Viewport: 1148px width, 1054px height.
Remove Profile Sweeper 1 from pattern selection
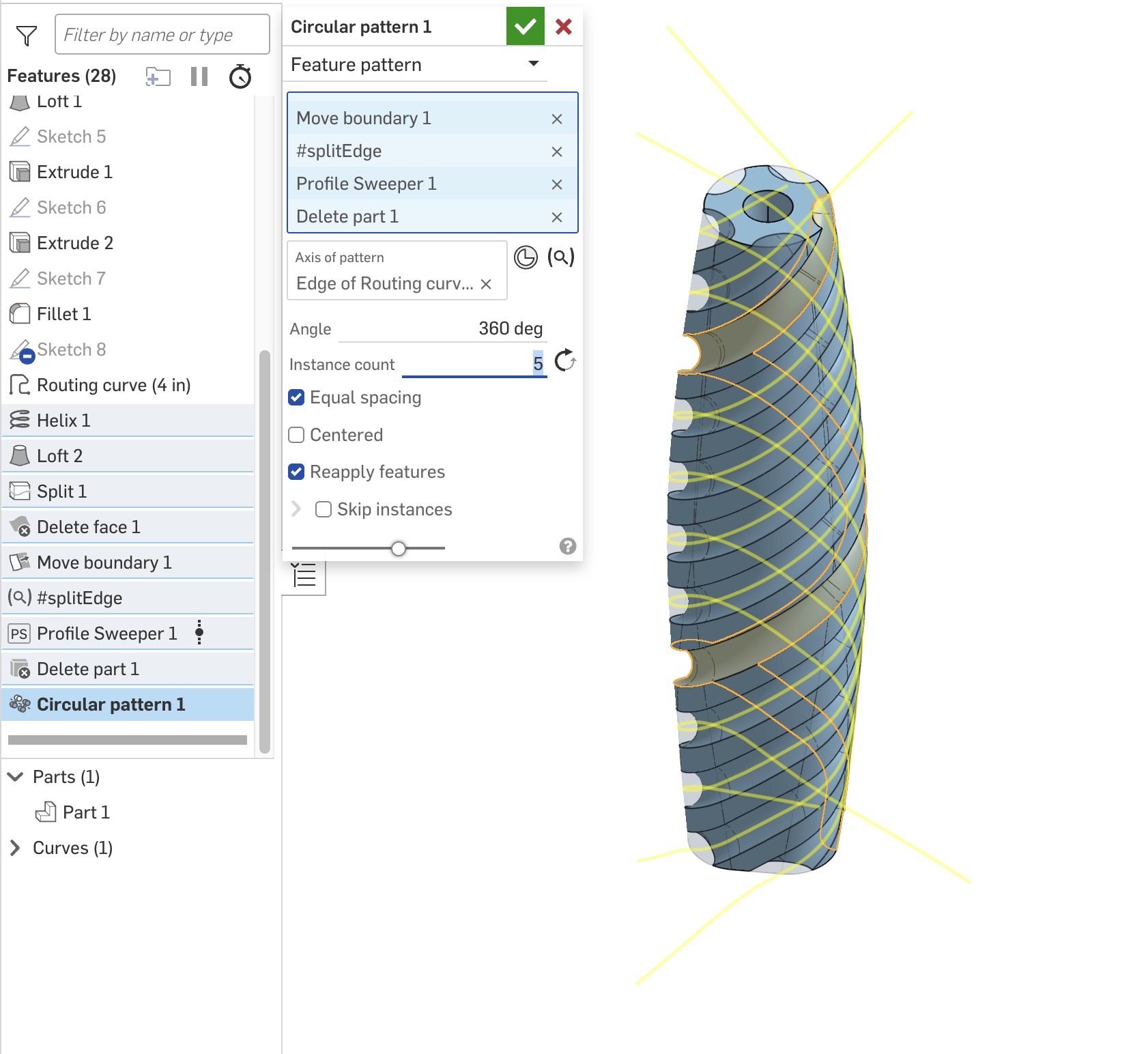coord(557,184)
